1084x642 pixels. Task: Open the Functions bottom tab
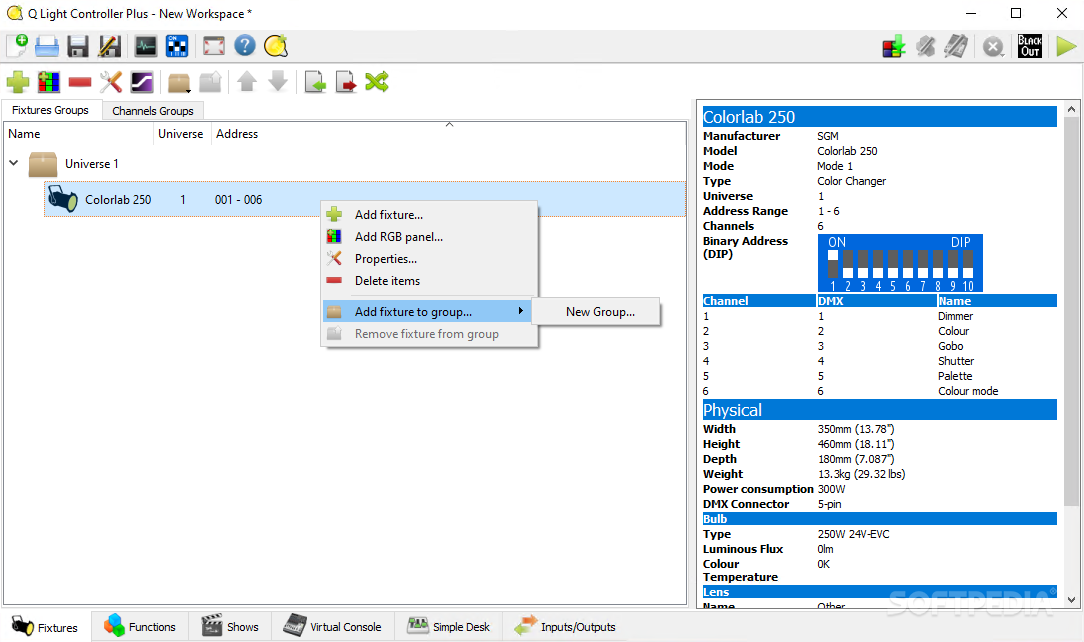click(x=140, y=627)
